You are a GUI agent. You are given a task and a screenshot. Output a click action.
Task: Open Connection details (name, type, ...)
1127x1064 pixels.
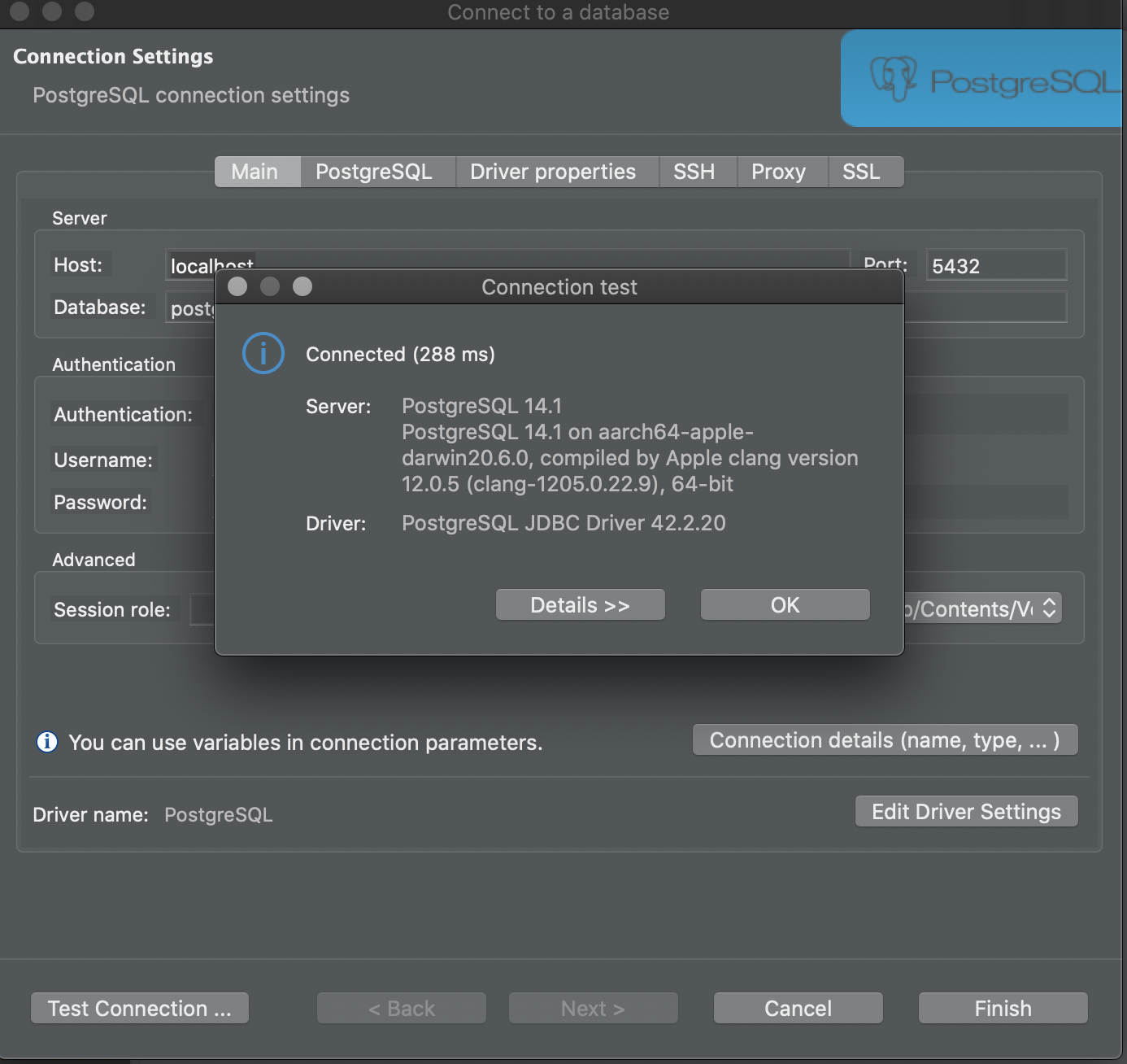click(885, 739)
